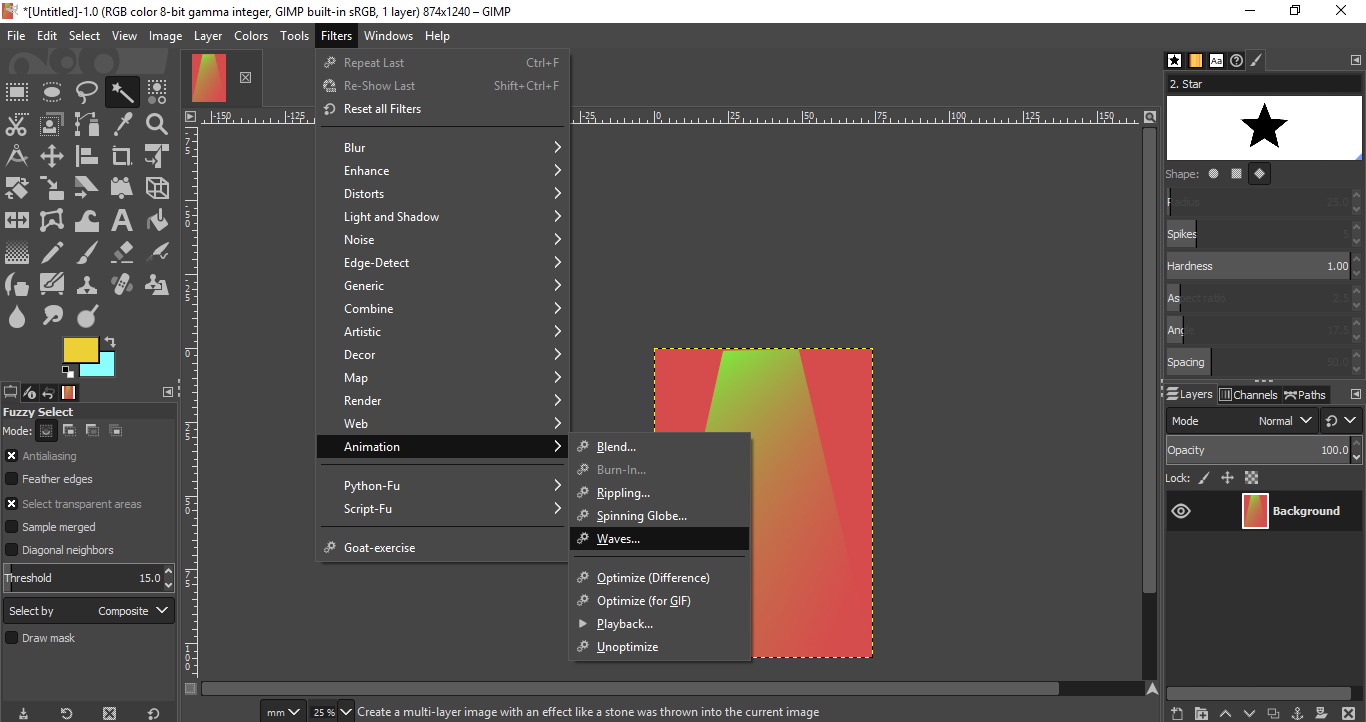Select the Smudge tool
Viewport: 1366px width, 722px height.
(x=52, y=316)
